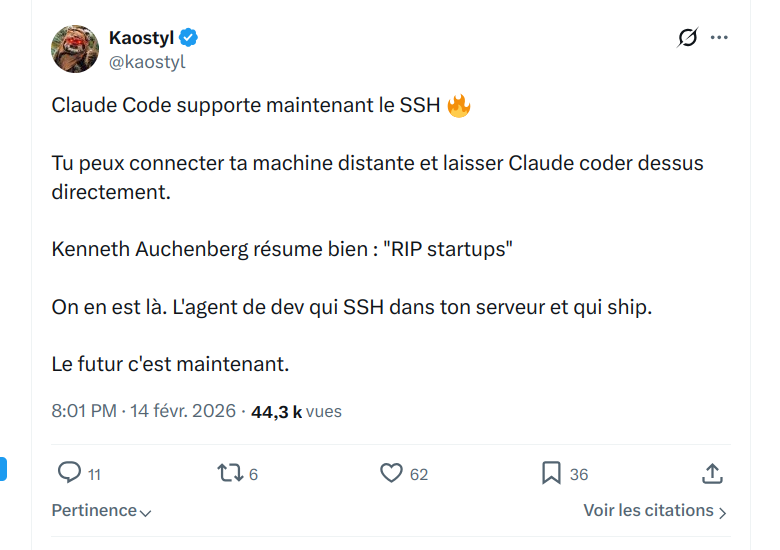Open the 44,3 k vues view count
The width and height of the screenshot is (780, 550).
pos(296,411)
